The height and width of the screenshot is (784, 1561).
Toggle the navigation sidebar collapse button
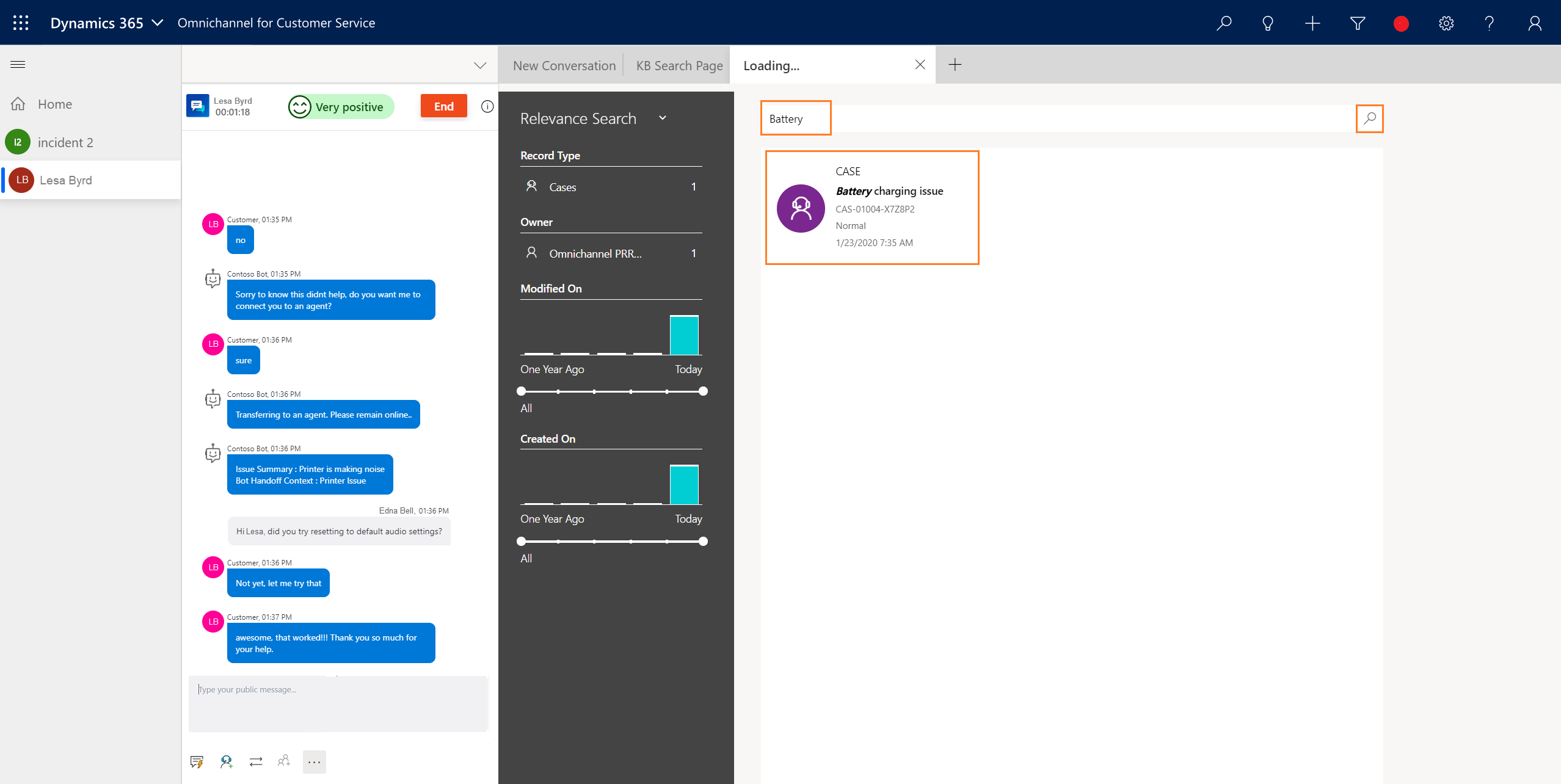[18, 64]
